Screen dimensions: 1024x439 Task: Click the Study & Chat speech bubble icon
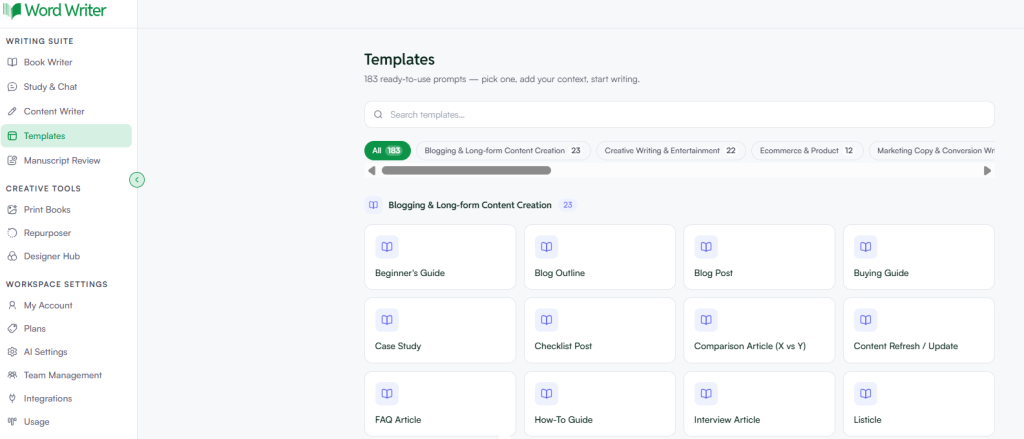[12, 87]
